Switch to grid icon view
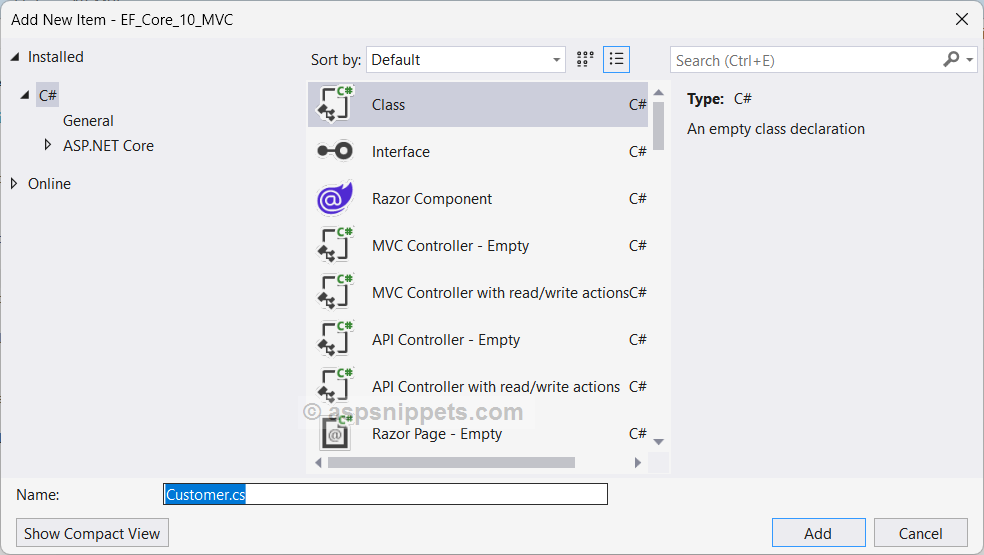Image resolution: width=984 pixels, height=555 pixels. click(585, 60)
